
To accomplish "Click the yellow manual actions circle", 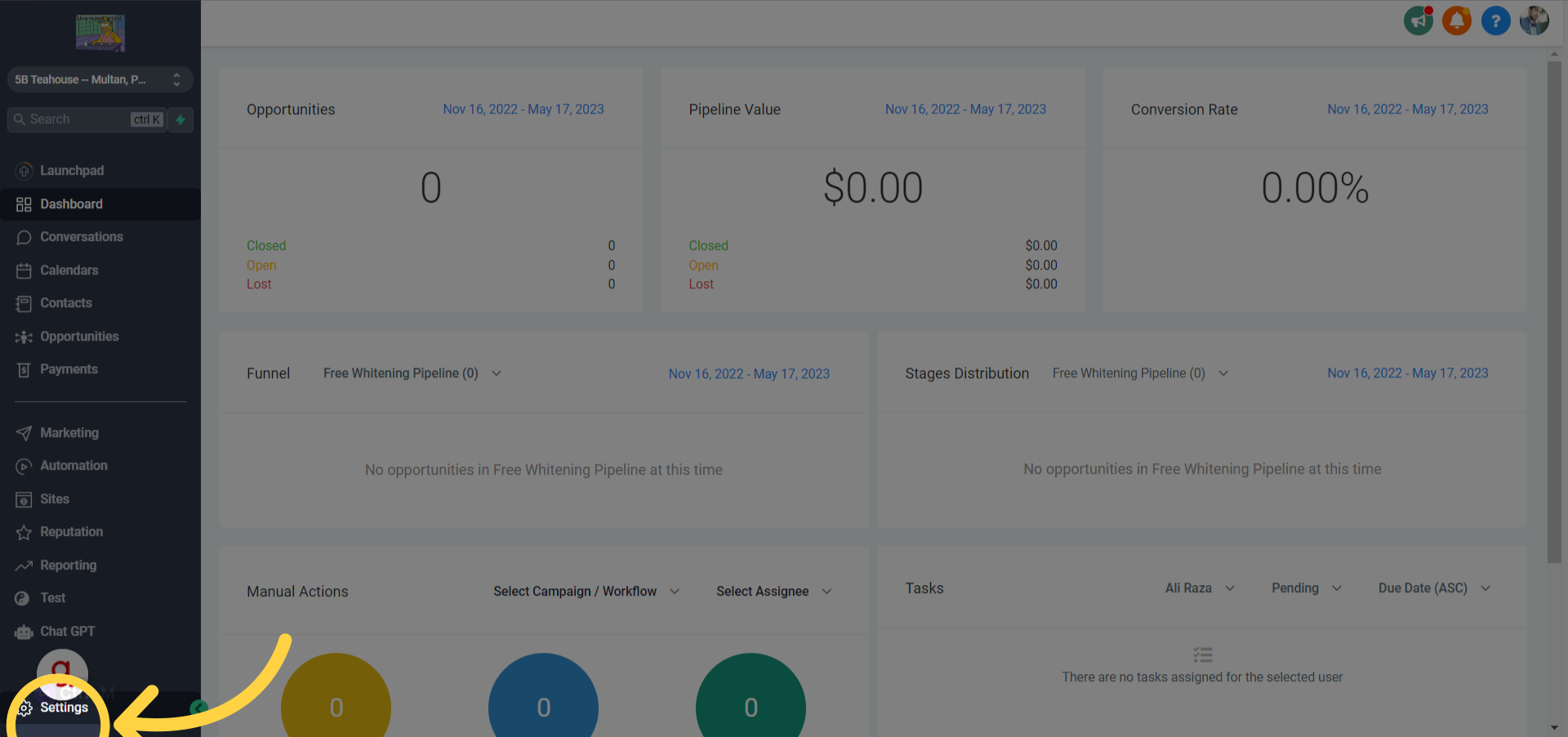I will (336, 695).
